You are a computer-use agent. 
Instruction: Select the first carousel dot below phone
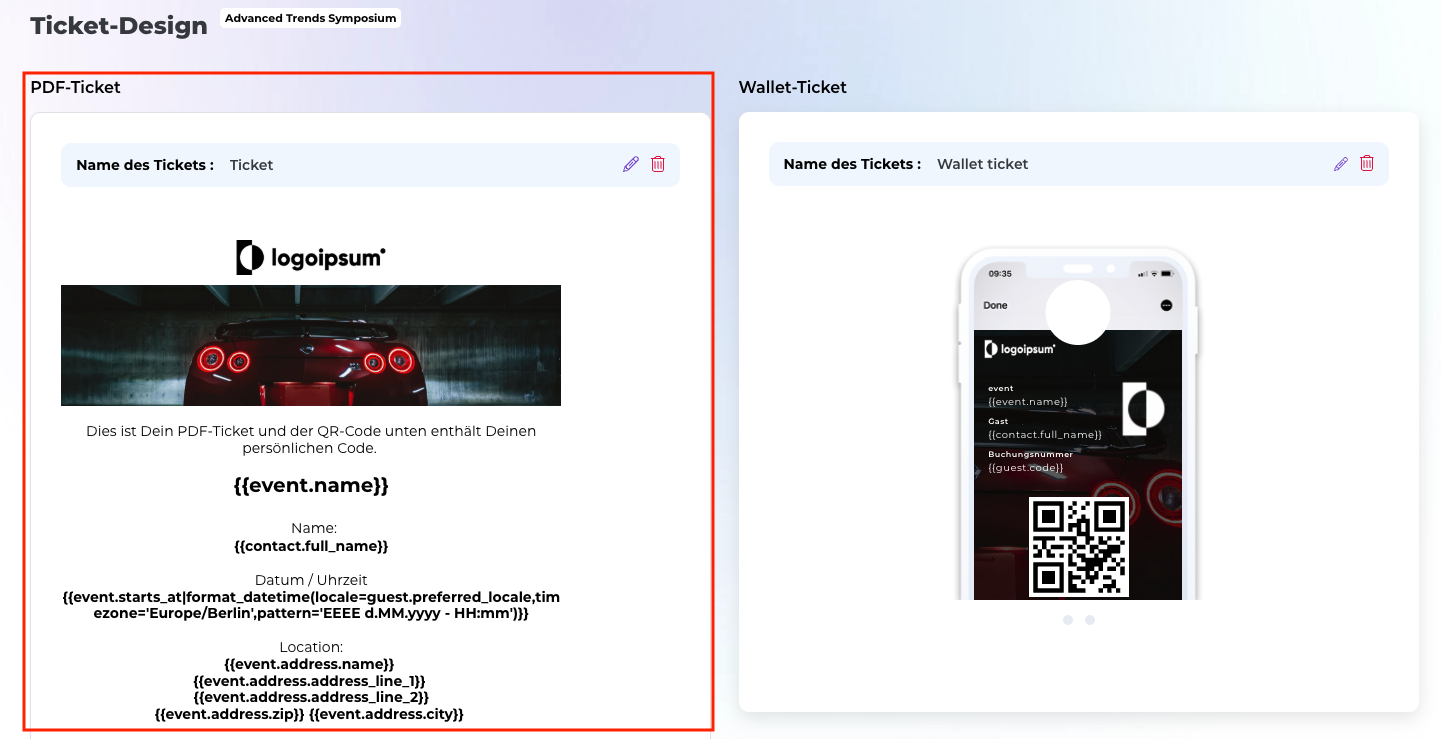(x=1068, y=620)
